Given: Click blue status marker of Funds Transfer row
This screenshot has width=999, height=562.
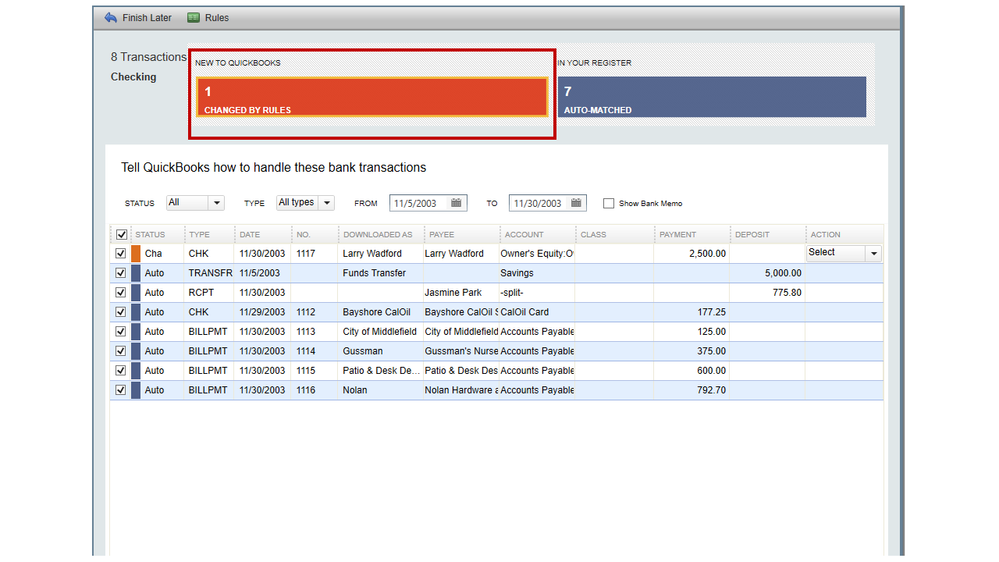Looking at the screenshot, I should pyautogui.click(x=136, y=273).
